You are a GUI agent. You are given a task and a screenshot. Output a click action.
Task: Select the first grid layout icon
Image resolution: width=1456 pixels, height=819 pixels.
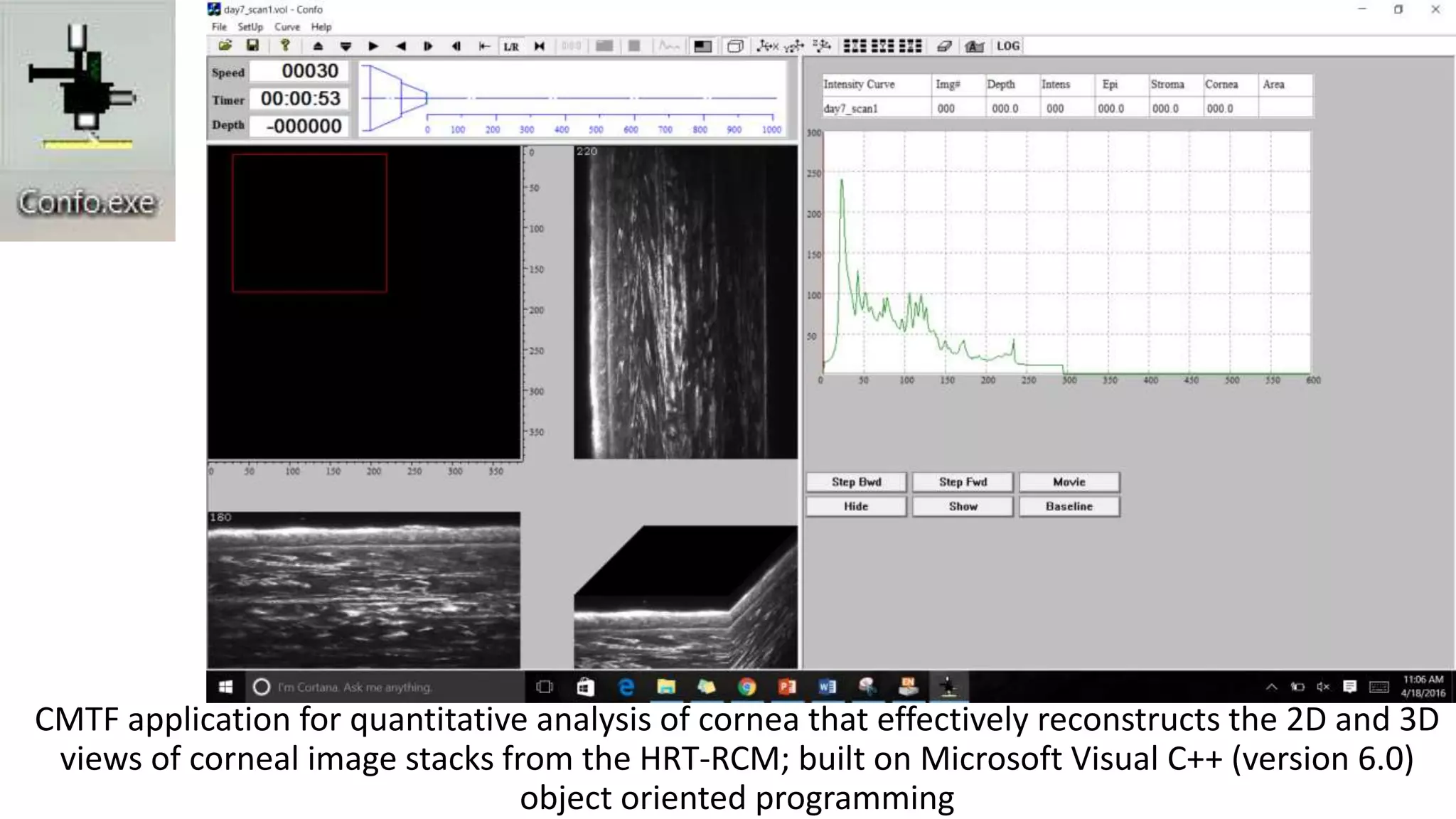(x=855, y=46)
